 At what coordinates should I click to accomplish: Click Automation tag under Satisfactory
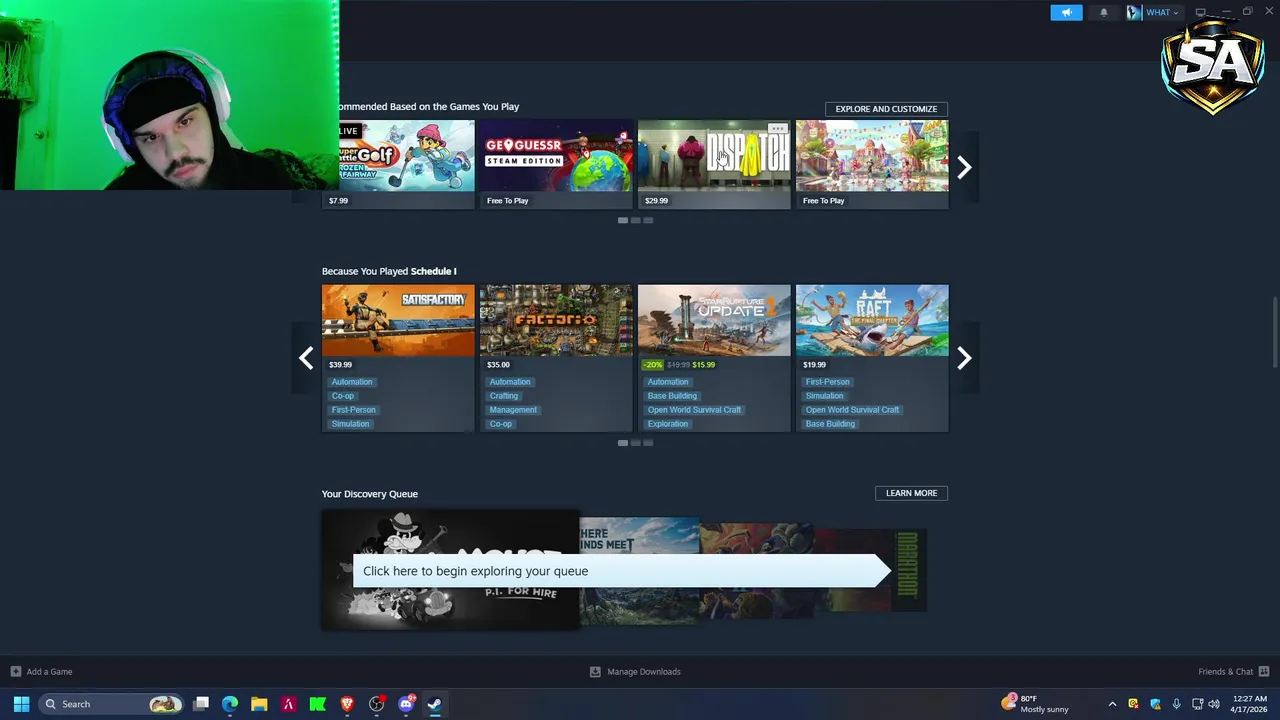pos(352,382)
